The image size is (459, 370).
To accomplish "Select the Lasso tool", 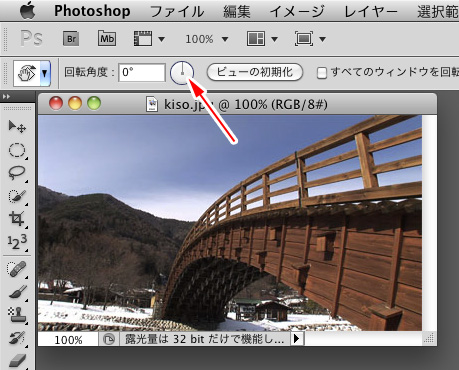I will pos(17,173).
